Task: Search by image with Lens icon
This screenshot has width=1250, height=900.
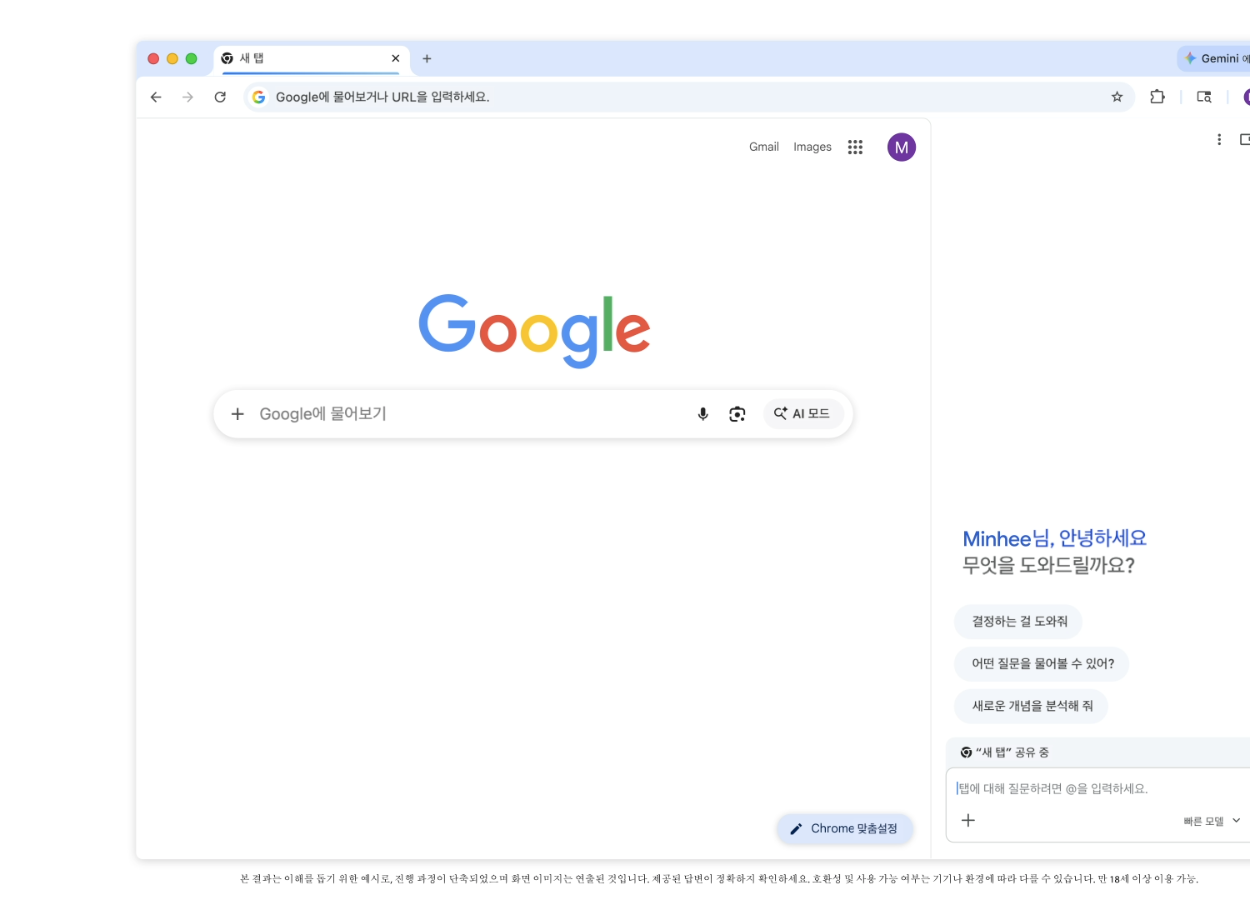Action: 737,414
